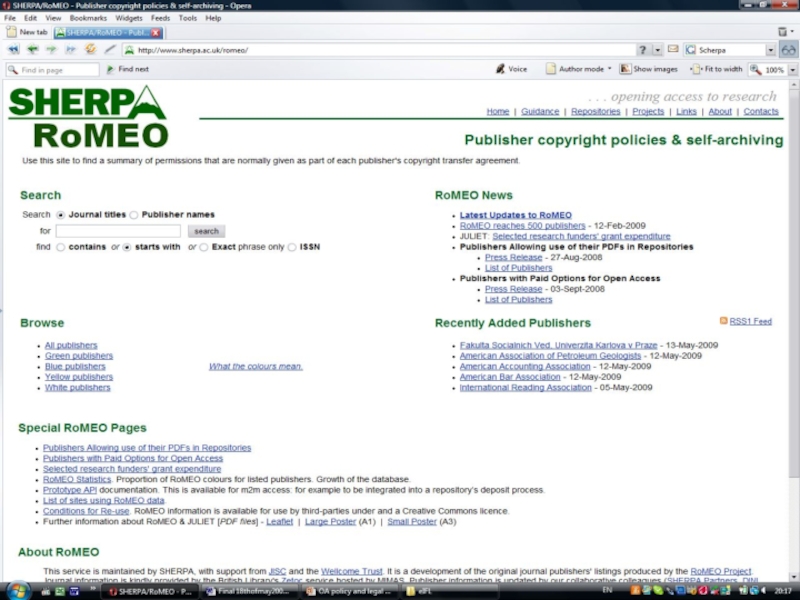Click the Voice microphone button
Image resolution: width=800 pixels, height=600 pixels.
(x=512, y=69)
